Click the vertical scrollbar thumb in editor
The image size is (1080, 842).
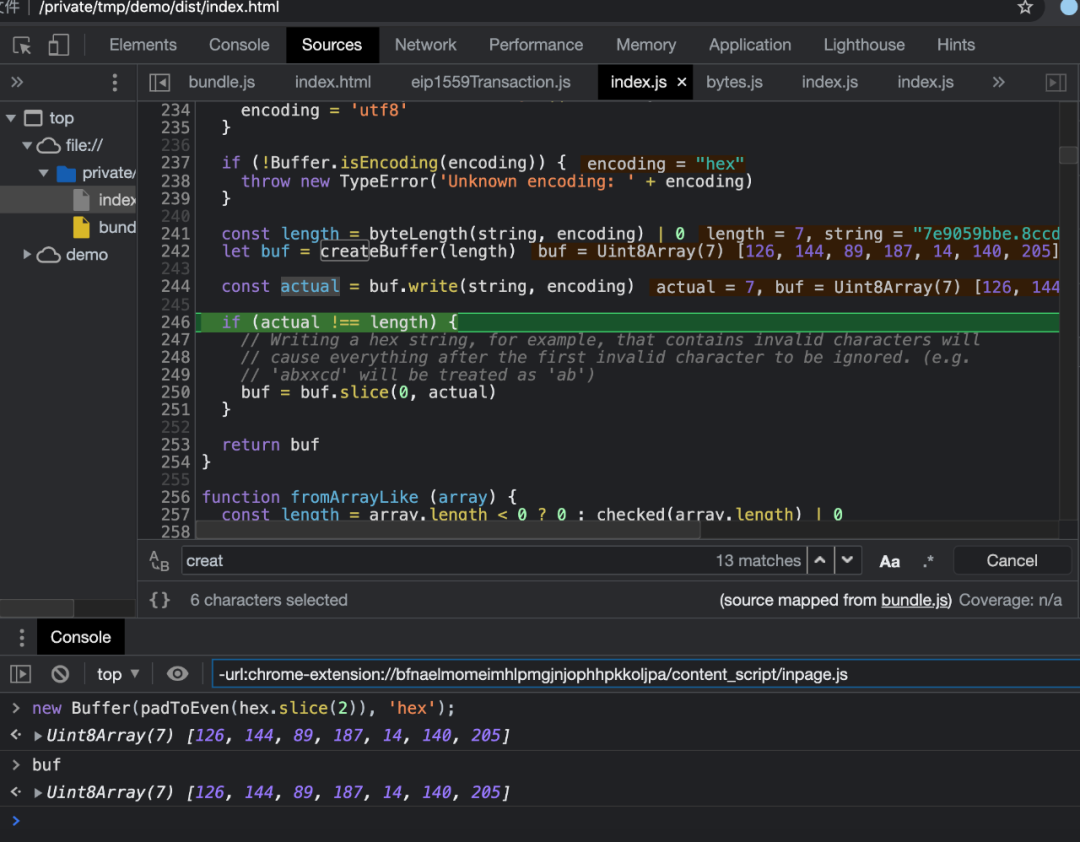[x=1068, y=155]
